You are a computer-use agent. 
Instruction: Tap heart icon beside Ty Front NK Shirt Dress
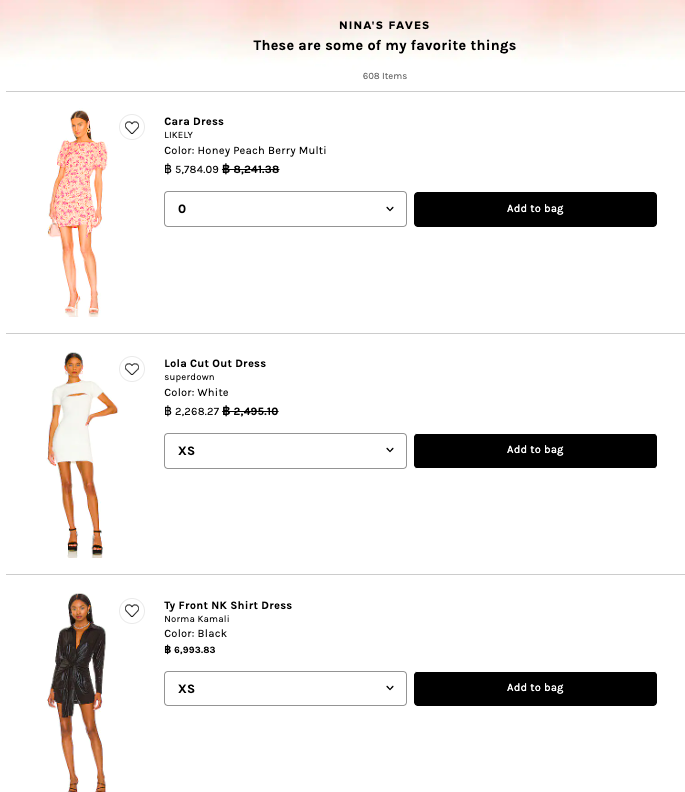pyautogui.click(x=132, y=611)
